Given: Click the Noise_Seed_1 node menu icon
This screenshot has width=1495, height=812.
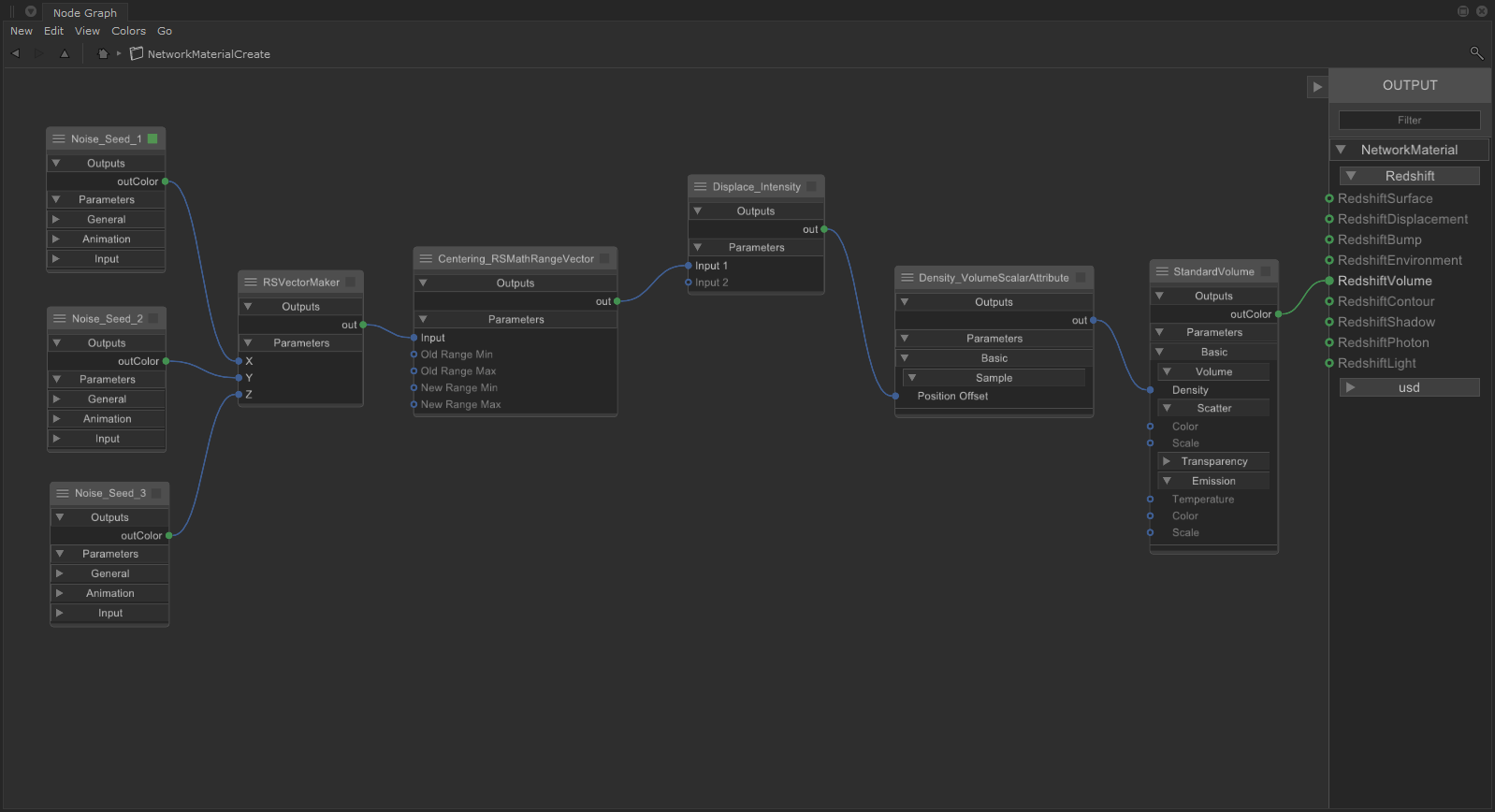Looking at the screenshot, I should click(59, 138).
